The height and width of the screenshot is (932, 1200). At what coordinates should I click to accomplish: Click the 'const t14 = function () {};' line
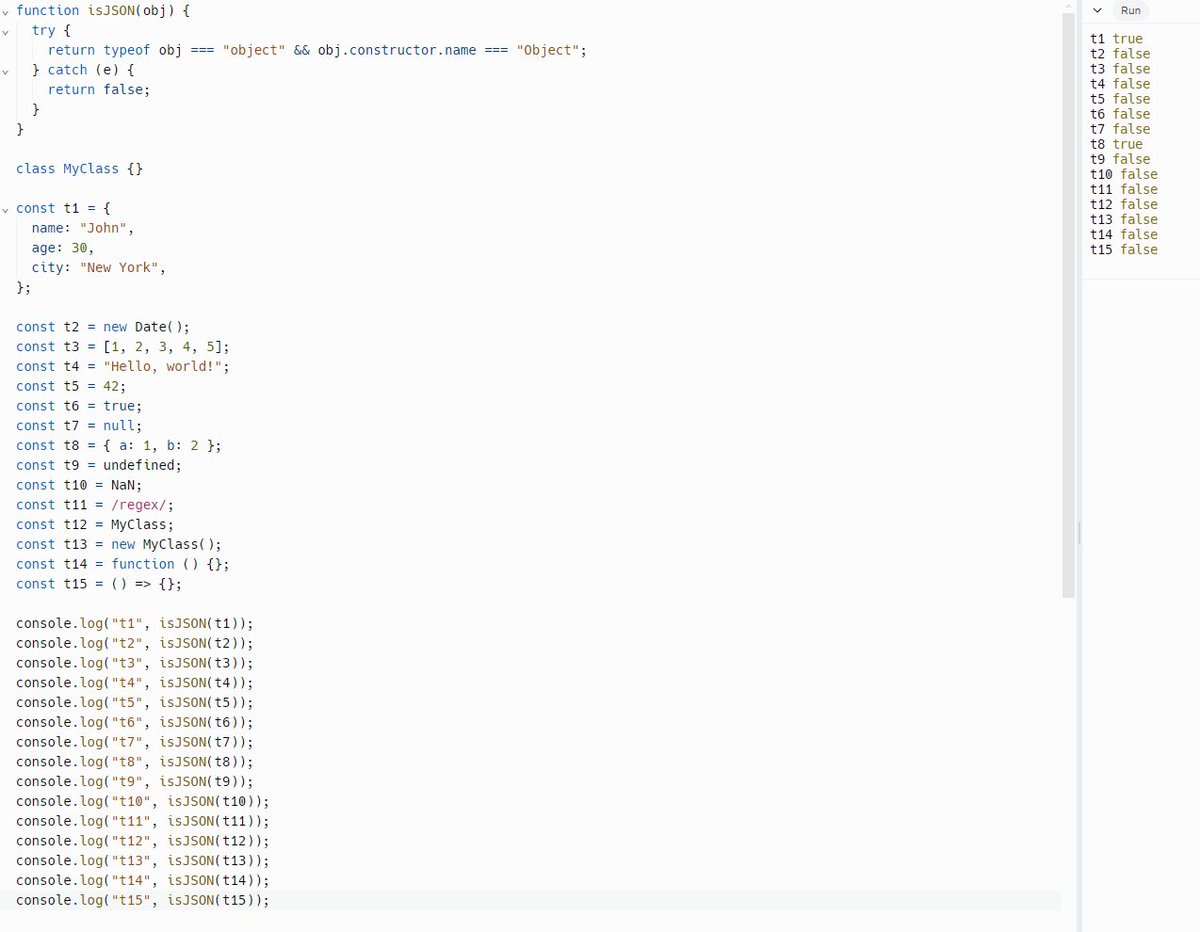click(123, 564)
